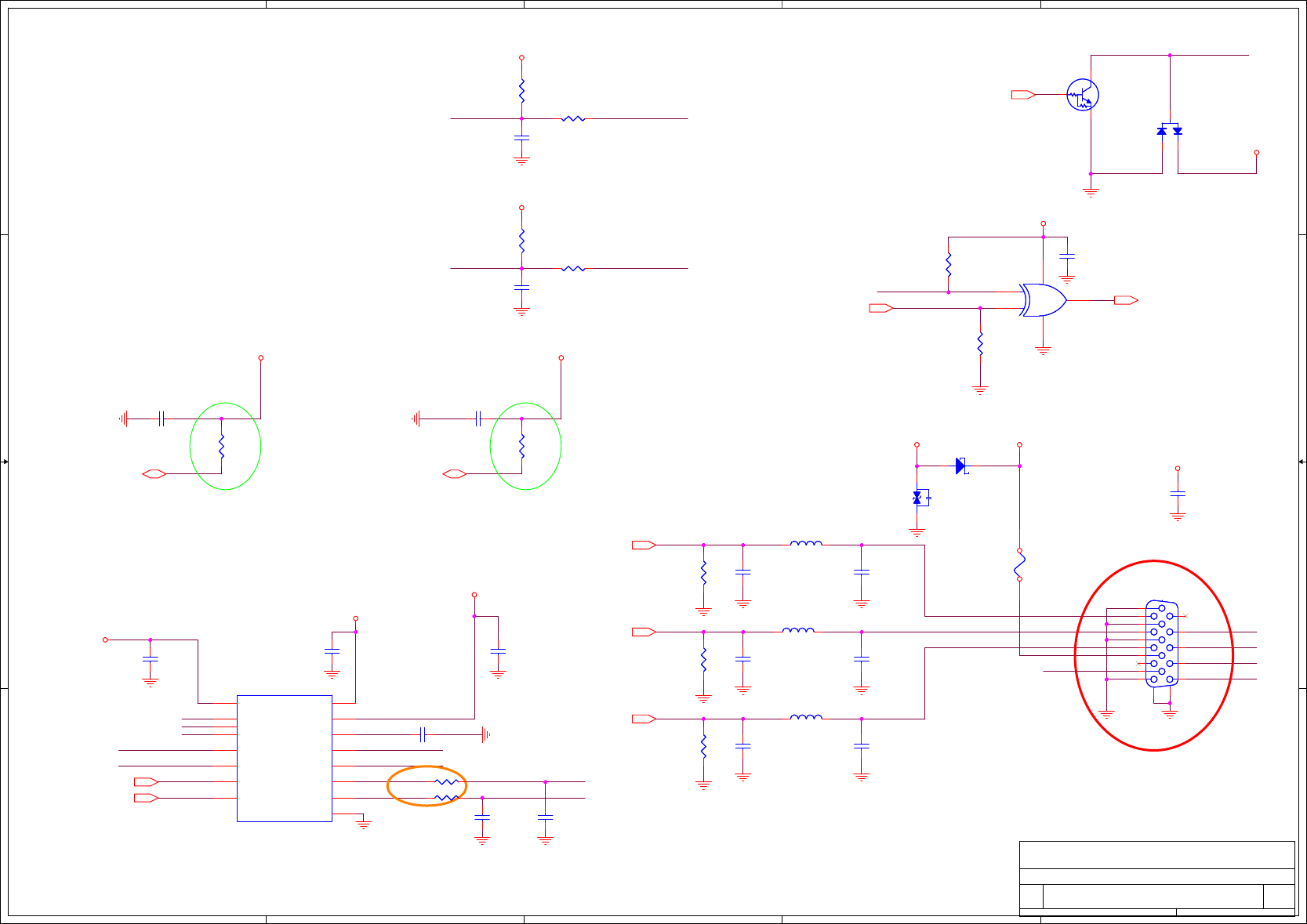Click the capacitor beside XOR gate supply
Viewport: 1307px width, 924px height.
[x=1067, y=256]
